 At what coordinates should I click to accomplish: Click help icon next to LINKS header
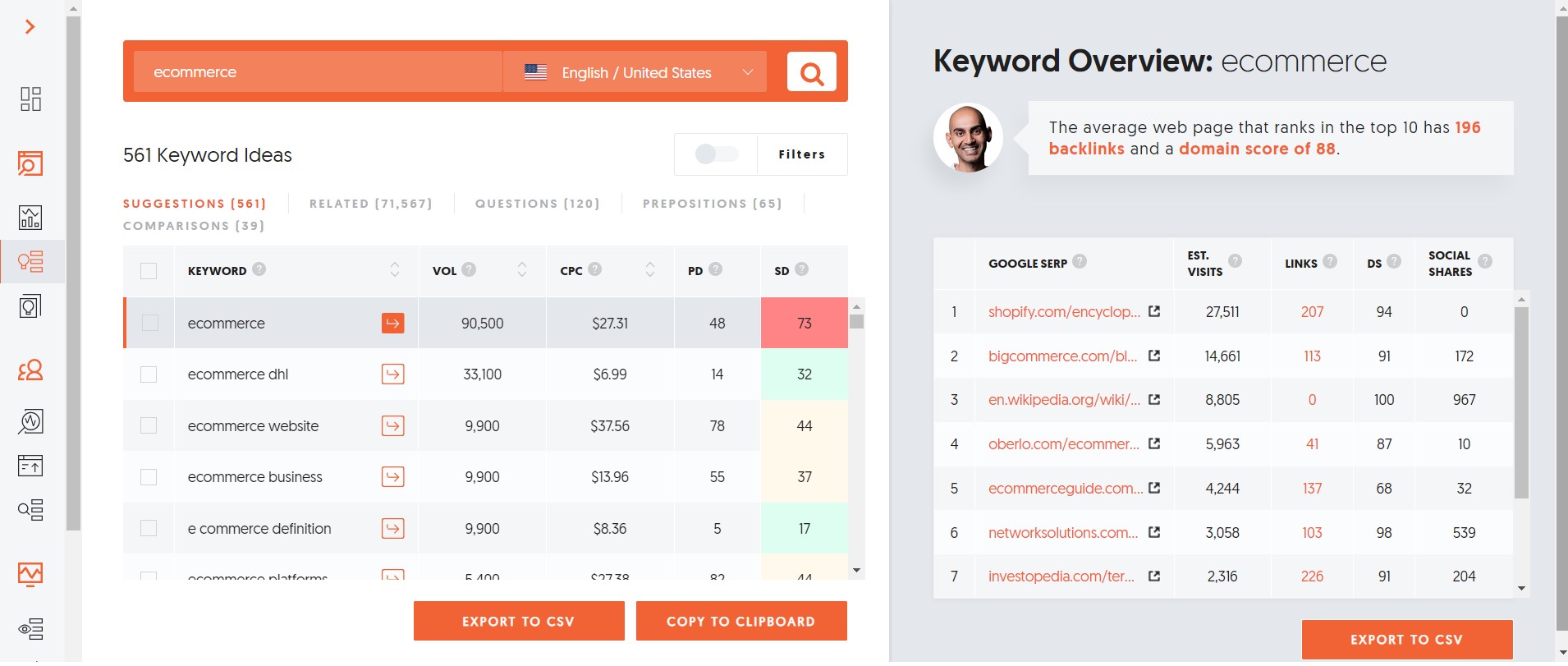[x=1331, y=261]
